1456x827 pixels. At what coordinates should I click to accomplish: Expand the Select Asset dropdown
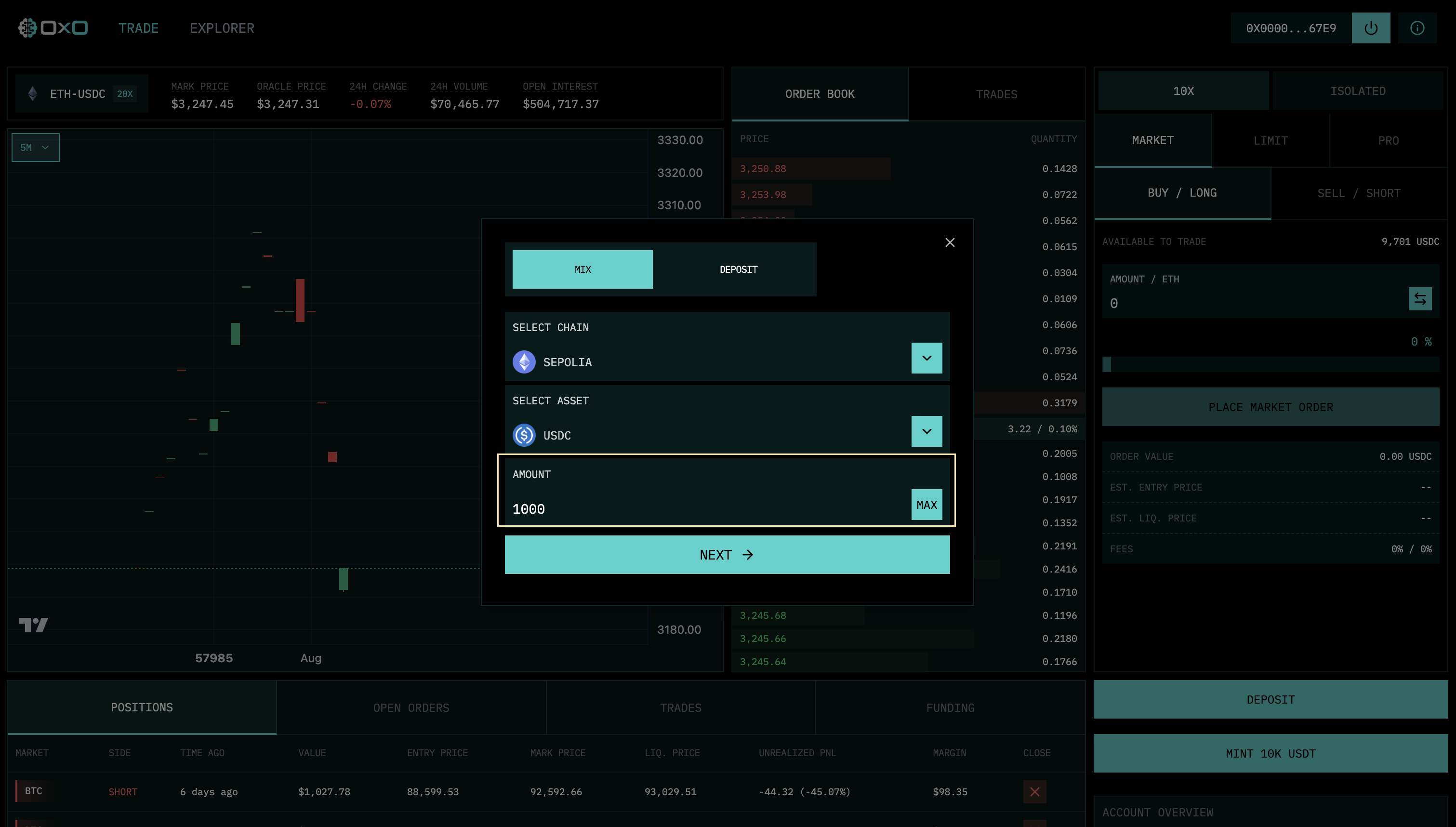tap(927, 431)
